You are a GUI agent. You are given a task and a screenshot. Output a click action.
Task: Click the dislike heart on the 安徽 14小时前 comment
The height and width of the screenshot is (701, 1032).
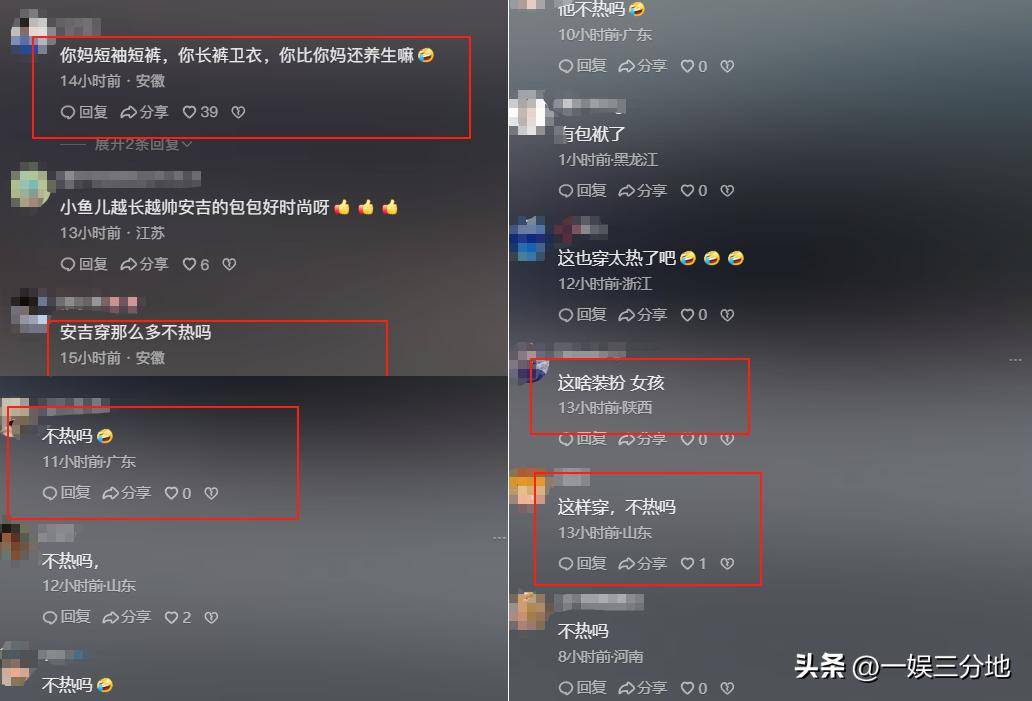[x=238, y=113]
